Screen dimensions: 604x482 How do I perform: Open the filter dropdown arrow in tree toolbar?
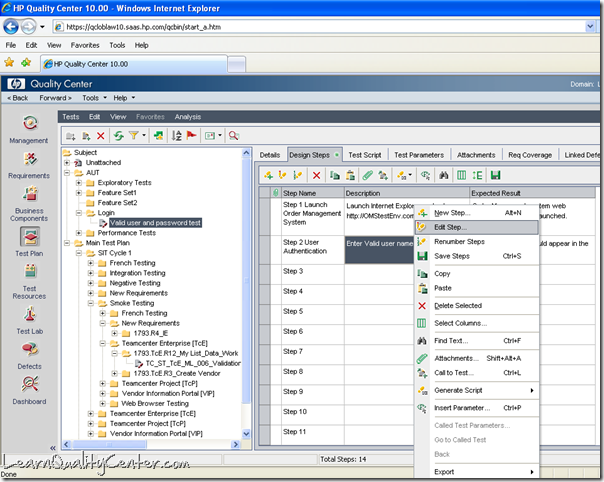(x=144, y=135)
